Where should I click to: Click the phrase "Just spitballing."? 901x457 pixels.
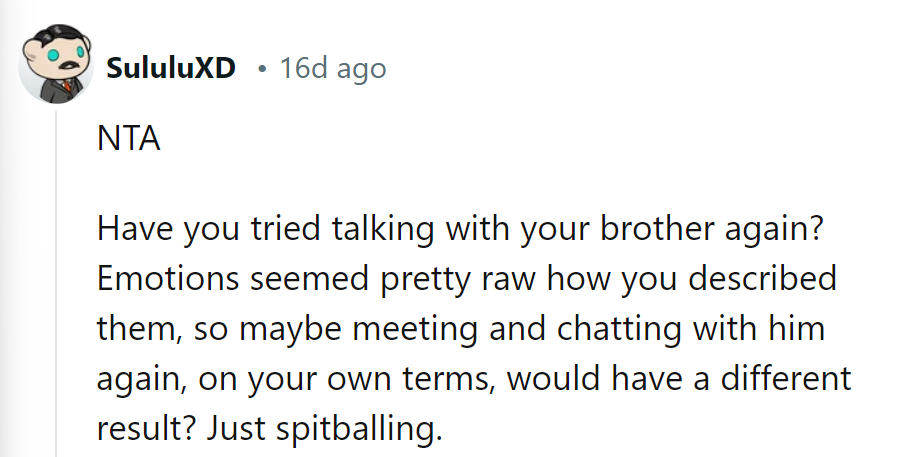pos(323,428)
